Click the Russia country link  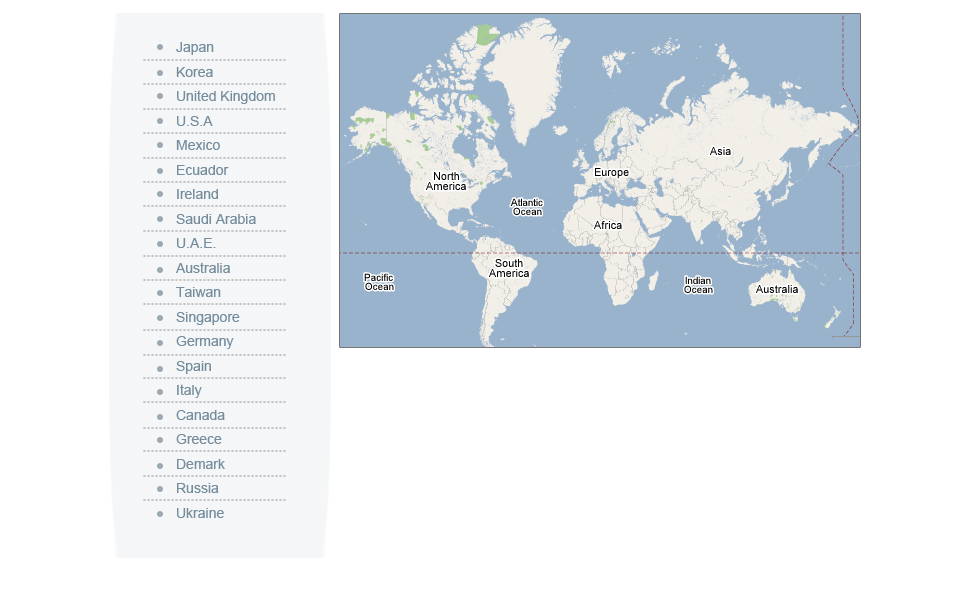[x=197, y=488]
